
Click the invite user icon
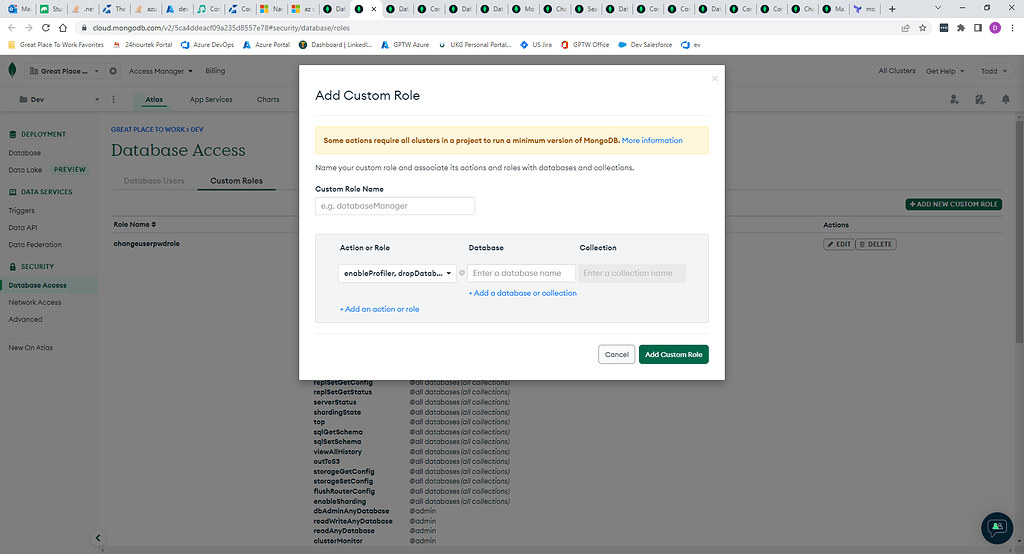coord(954,100)
